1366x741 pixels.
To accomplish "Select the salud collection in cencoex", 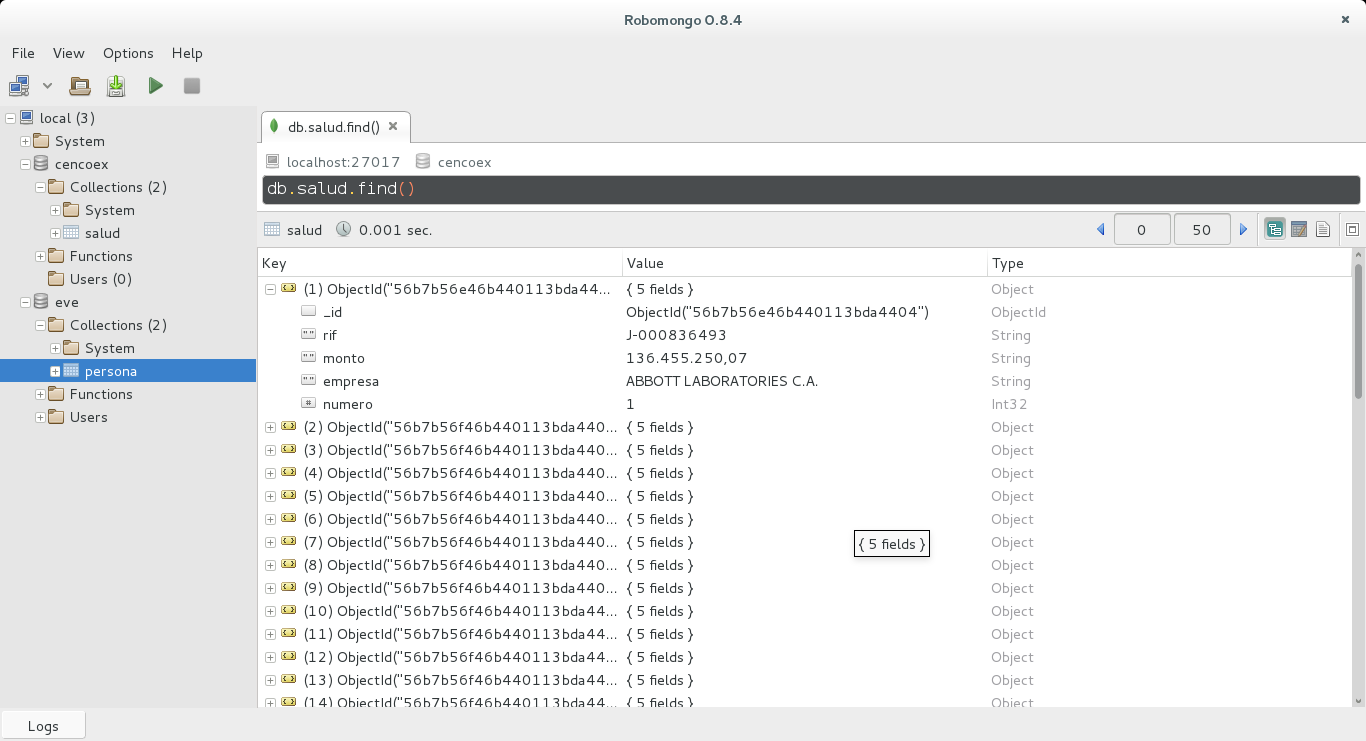I will click(102, 233).
